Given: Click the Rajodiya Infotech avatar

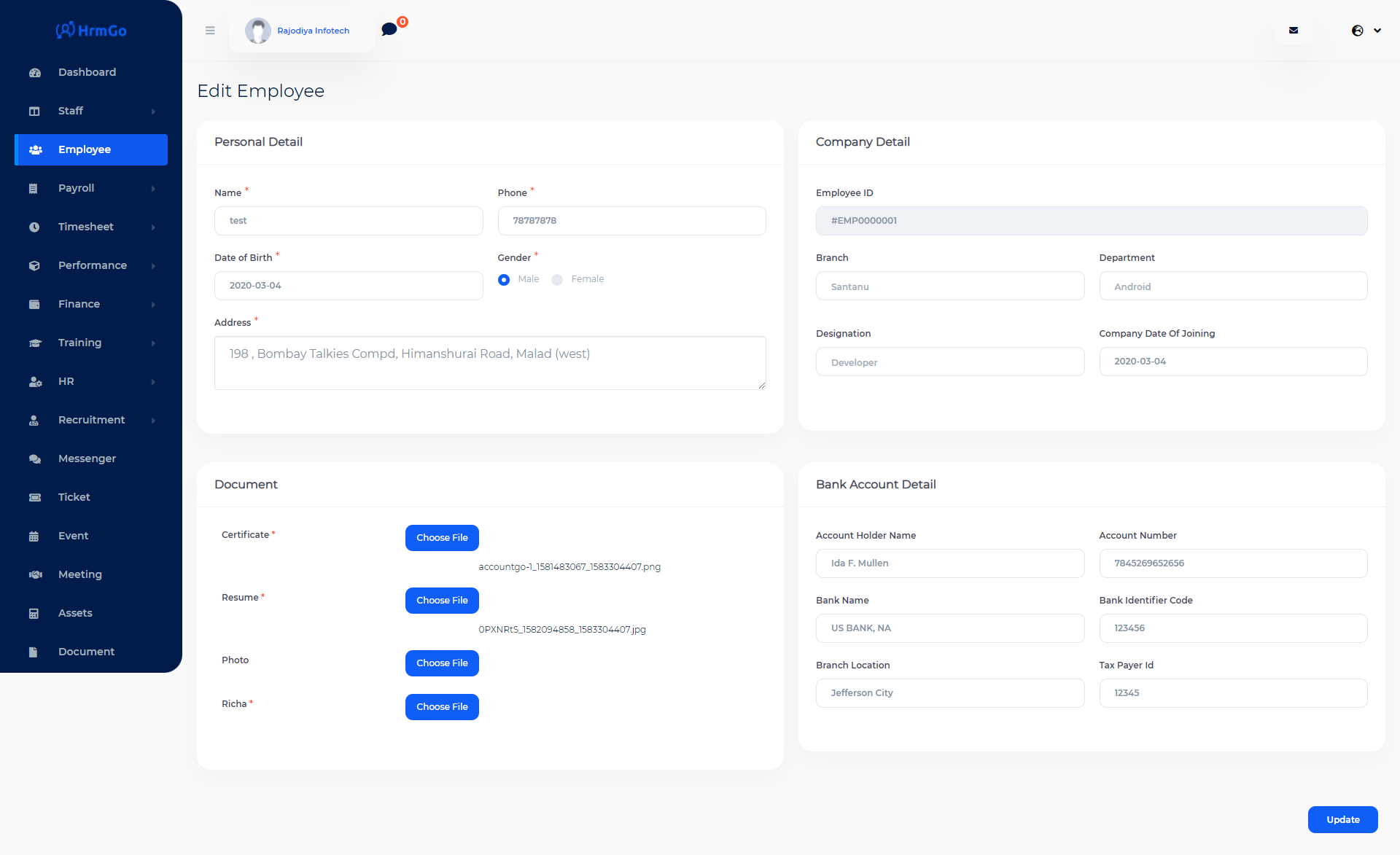Looking at the screenshot, I should 257,31.
